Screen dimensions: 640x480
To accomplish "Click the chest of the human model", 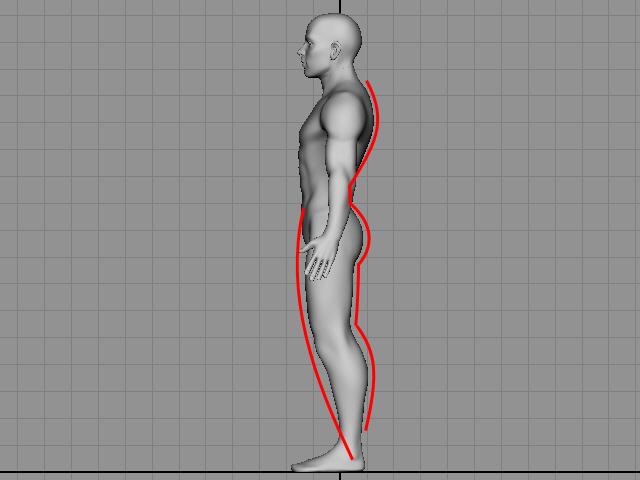I will click(x=312, y=130).
